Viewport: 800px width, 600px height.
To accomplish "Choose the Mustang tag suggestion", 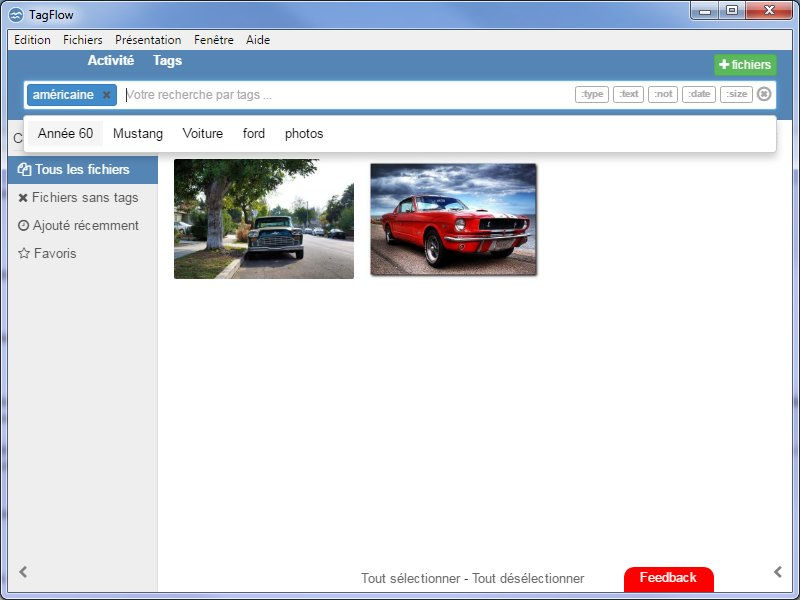I will [x=138, y=134].
